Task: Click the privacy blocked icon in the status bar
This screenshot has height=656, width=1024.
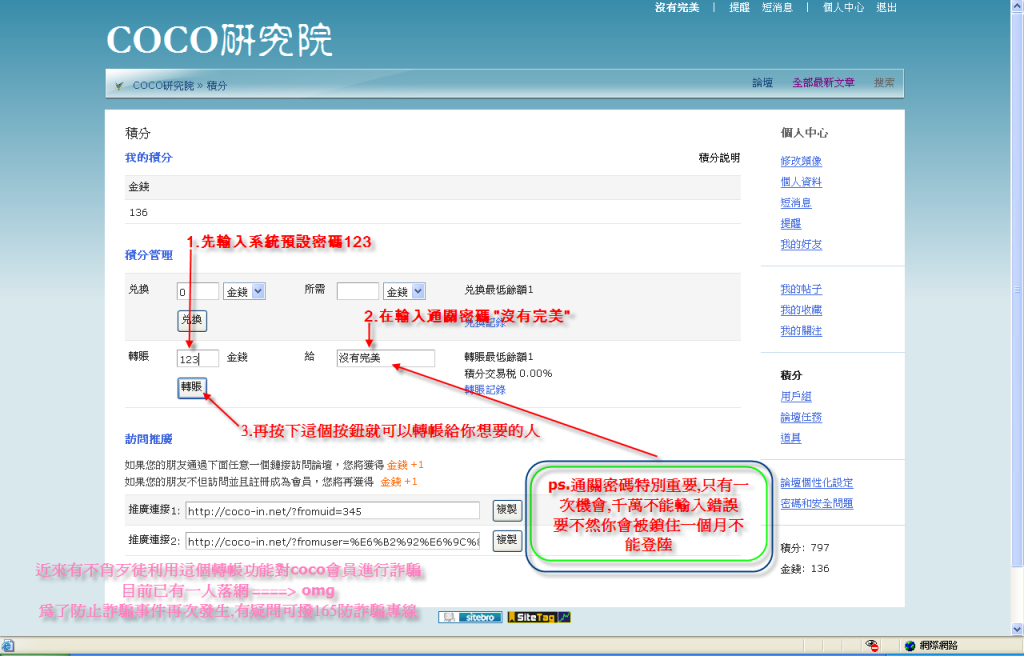Action: [x=871, y=646]
